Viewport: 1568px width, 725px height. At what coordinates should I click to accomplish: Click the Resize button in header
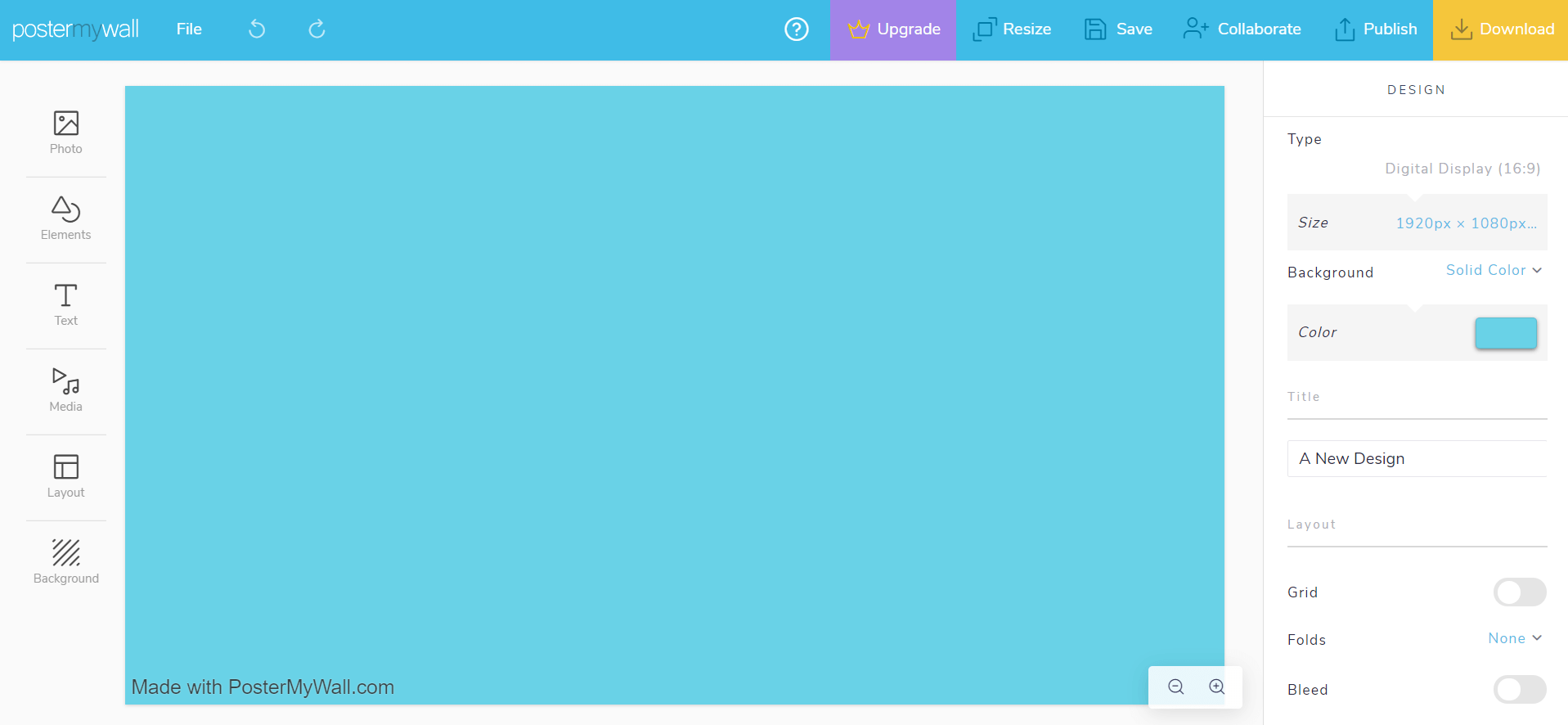(1012, 29)
